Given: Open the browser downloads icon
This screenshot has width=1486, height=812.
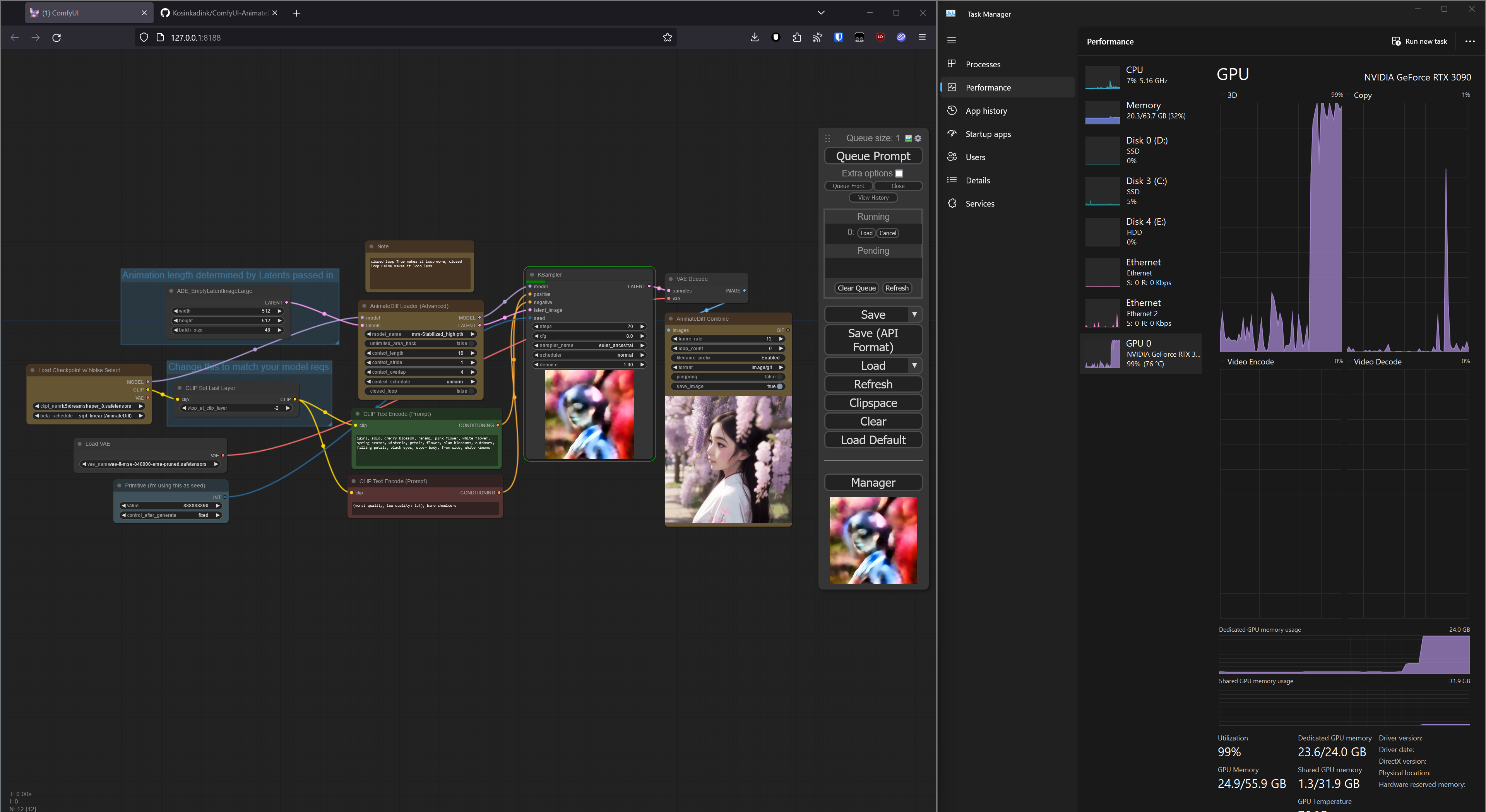Looking at the screenshot, I should point(755,37).
